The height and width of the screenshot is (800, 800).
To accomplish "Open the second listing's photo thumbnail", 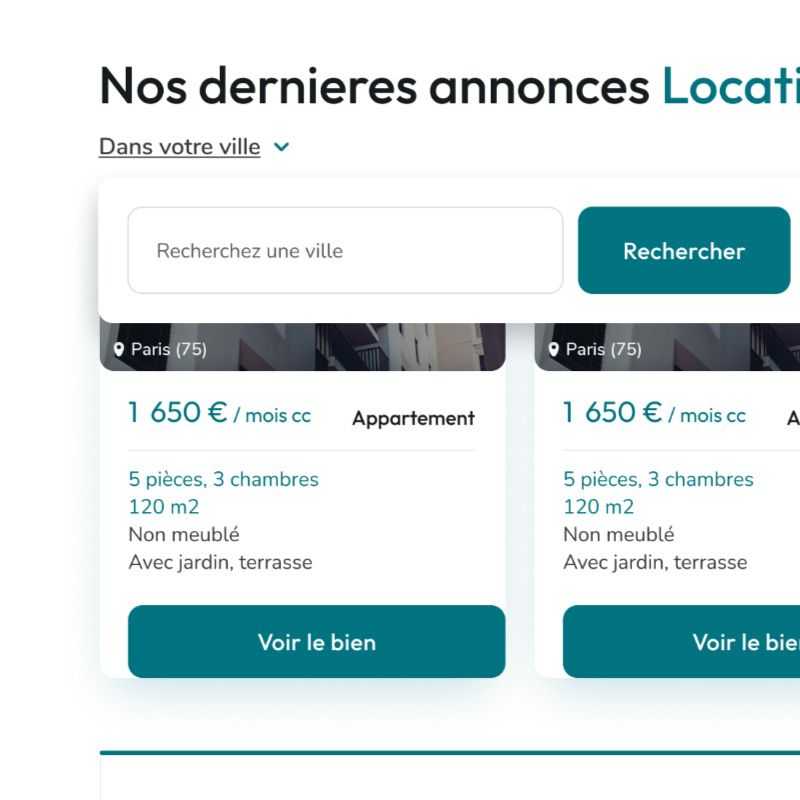I will (667, 347).
